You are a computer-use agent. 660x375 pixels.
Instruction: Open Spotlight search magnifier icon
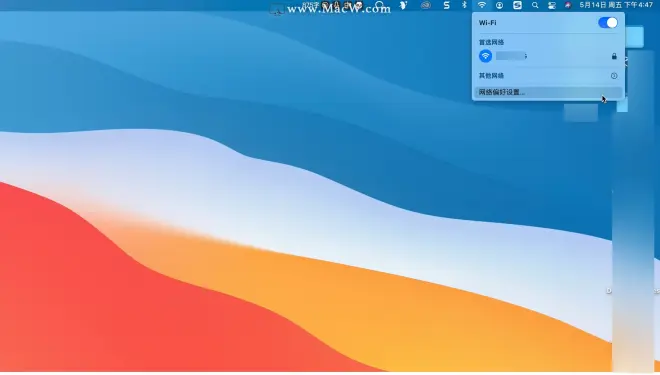pyautogui.click(x=535, y=5)
